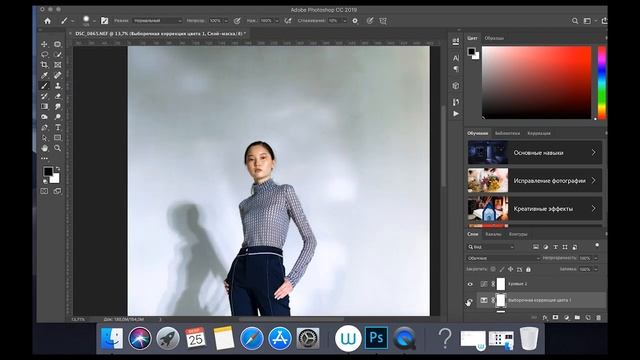Open brush blend mode dropdown Нормальный

point(157,21)
